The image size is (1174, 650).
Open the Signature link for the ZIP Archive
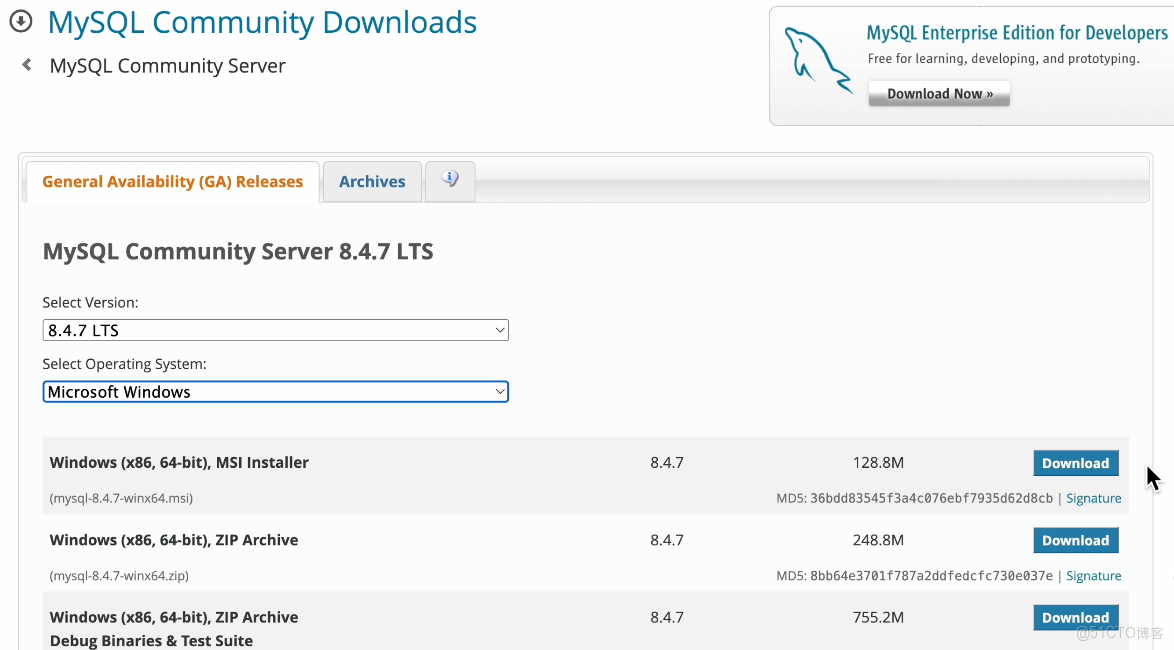(x=1093, y=575)
